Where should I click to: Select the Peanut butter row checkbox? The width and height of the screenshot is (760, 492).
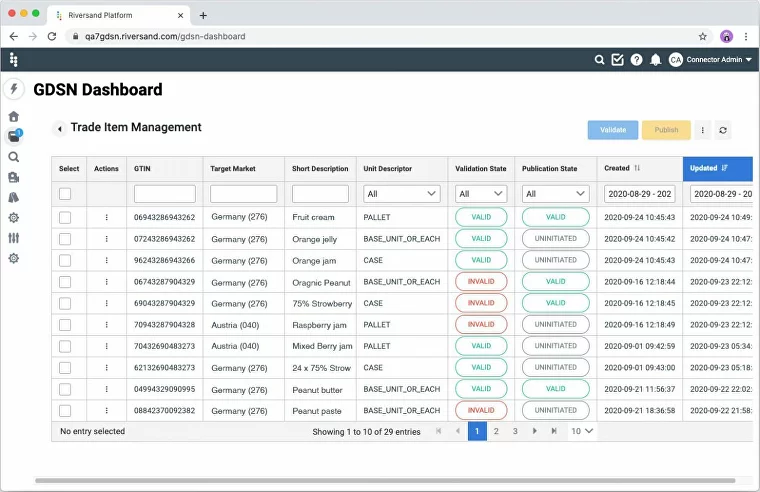(65, 389)
